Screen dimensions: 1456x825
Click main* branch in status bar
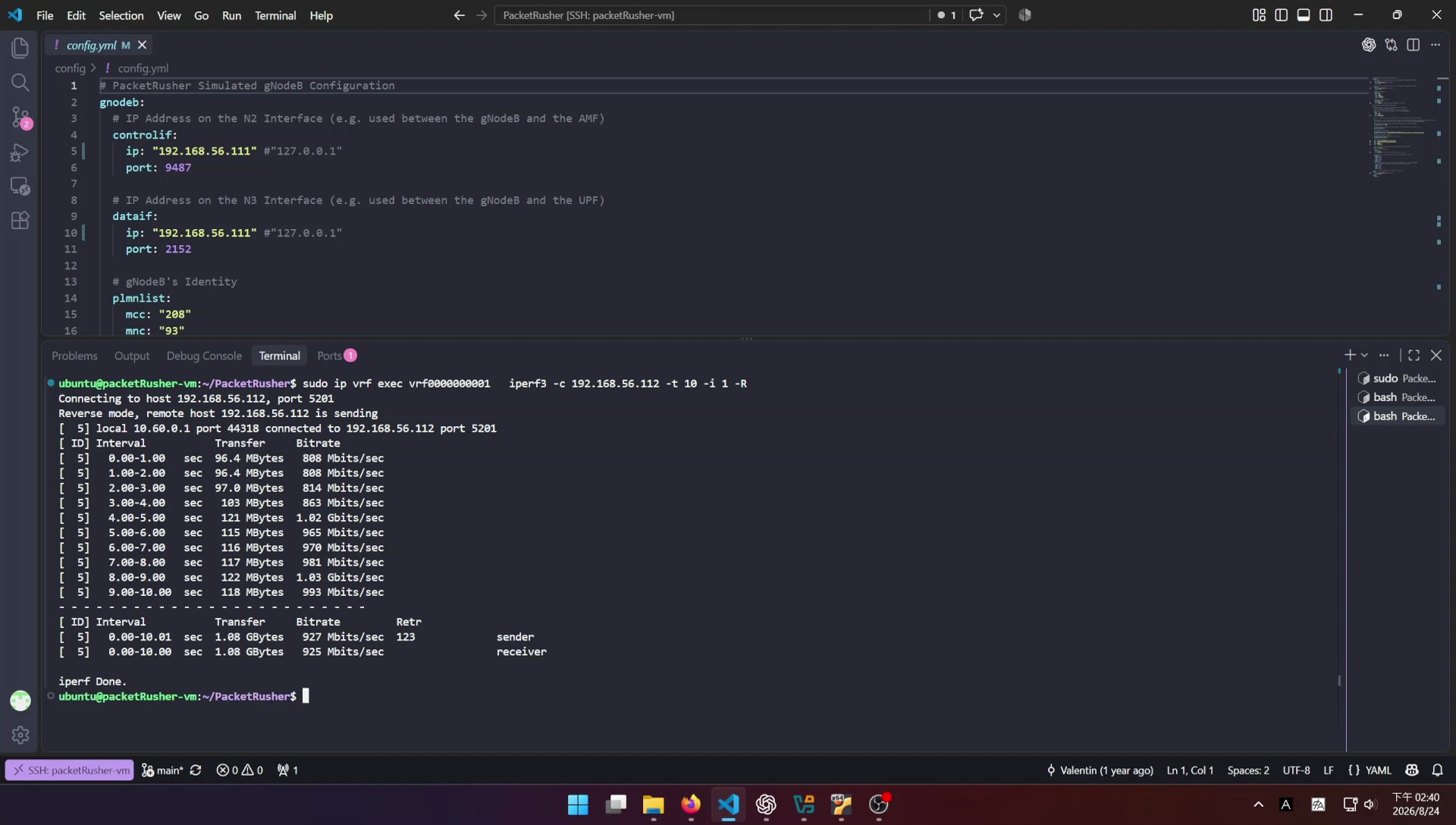point(163,770)
